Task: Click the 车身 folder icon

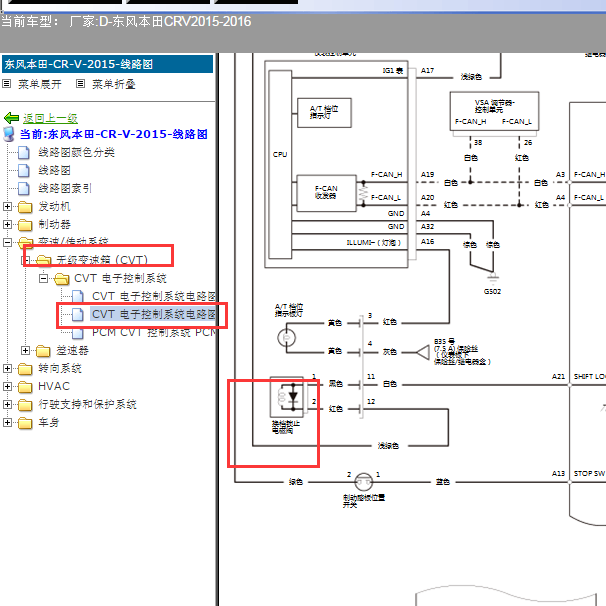Action: click(25, 423)
